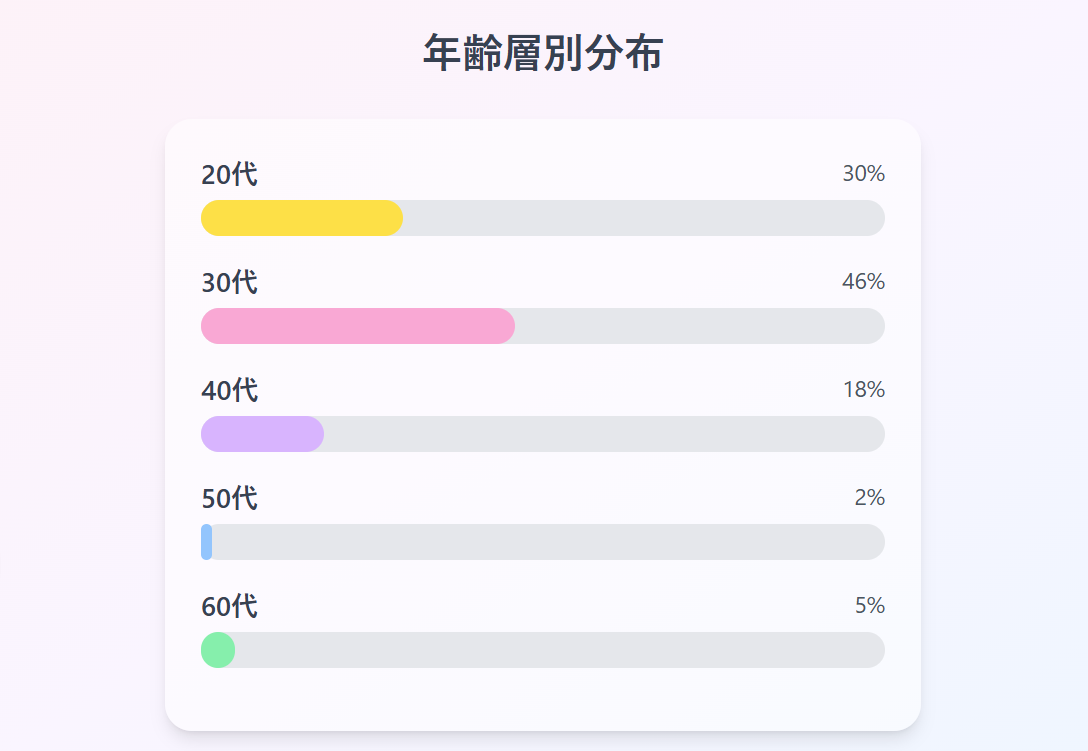Select the 40代 label text
The height and width of the screenshot is (751, 1088).
point(229,391)
